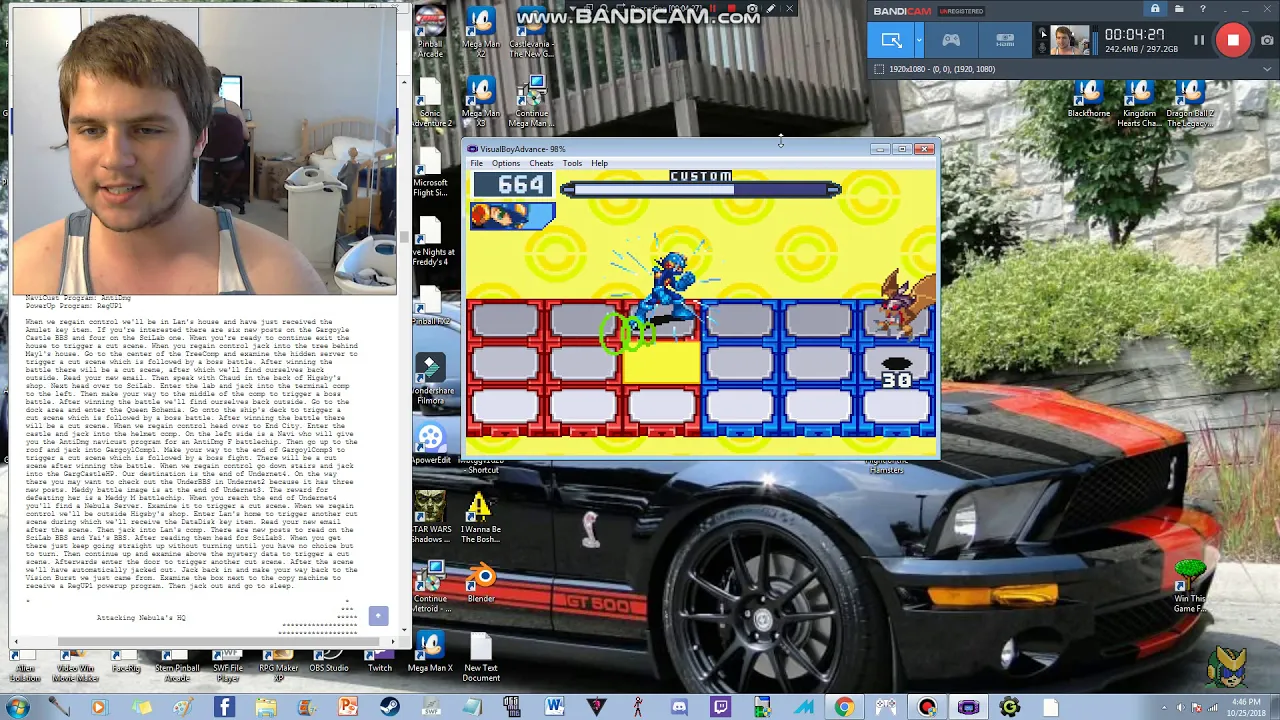Toggle the microphone in Bandicam
This screenshot has width=1280, height=720.
1043,47
